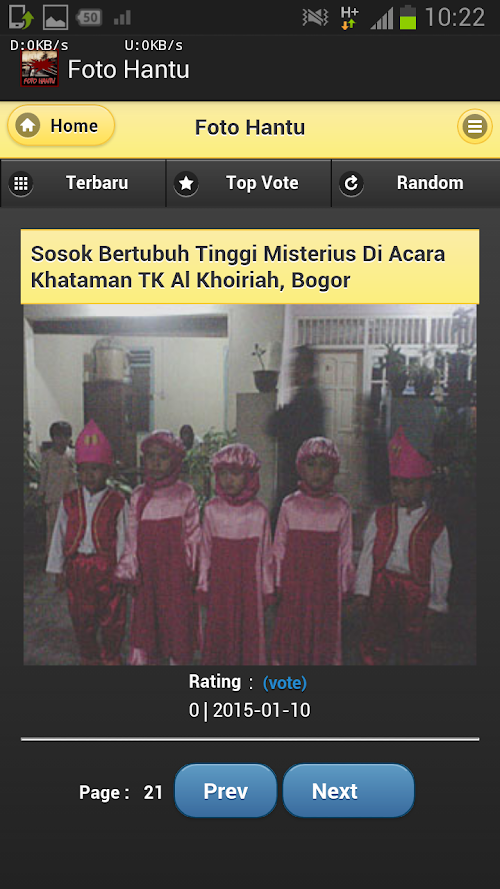The width and height of the screenshot is (500, 889).
Task: Switch to the Terbaru tab
Action: (83, 183)
